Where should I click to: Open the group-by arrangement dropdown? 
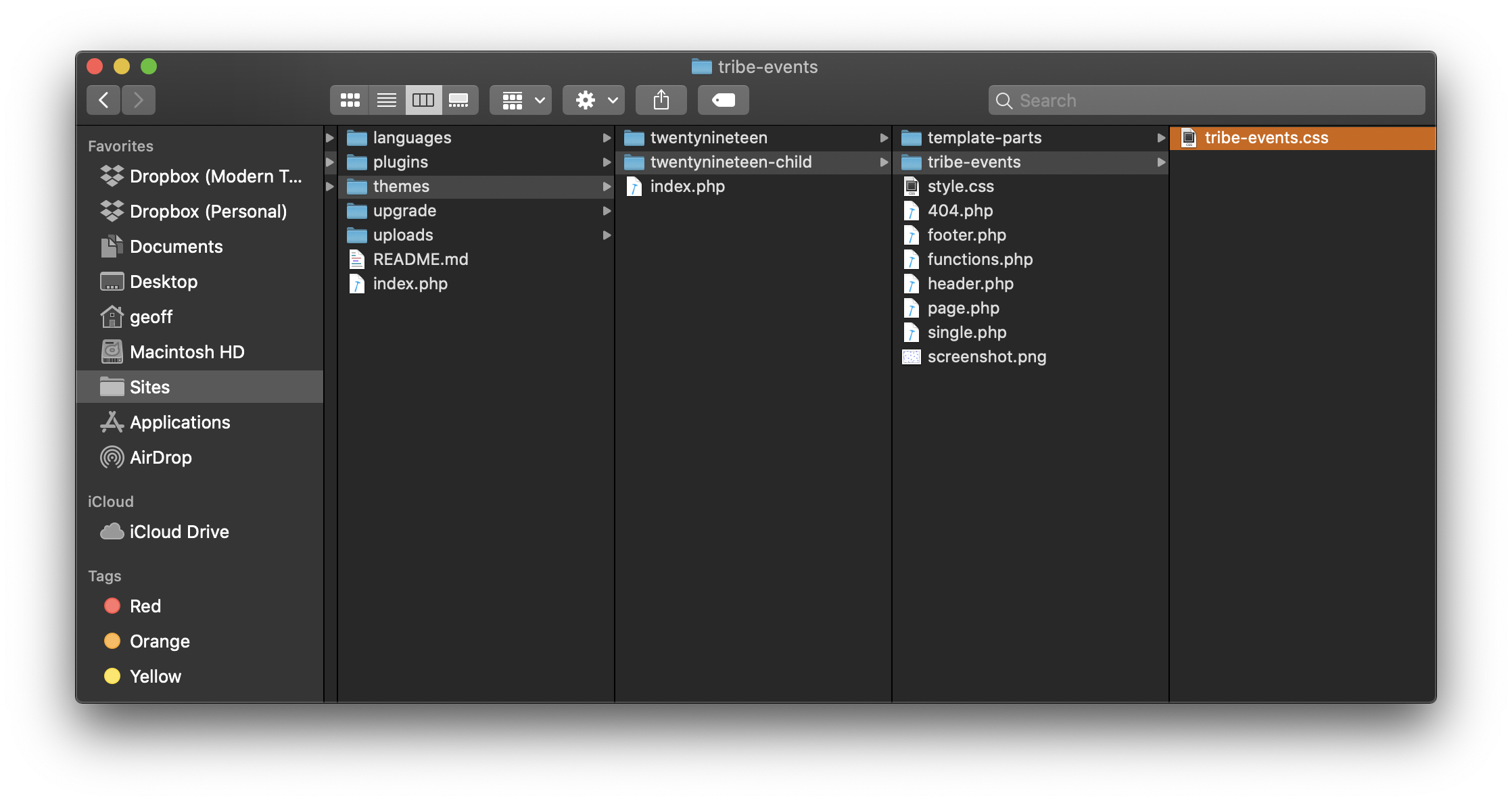point(521,100)
